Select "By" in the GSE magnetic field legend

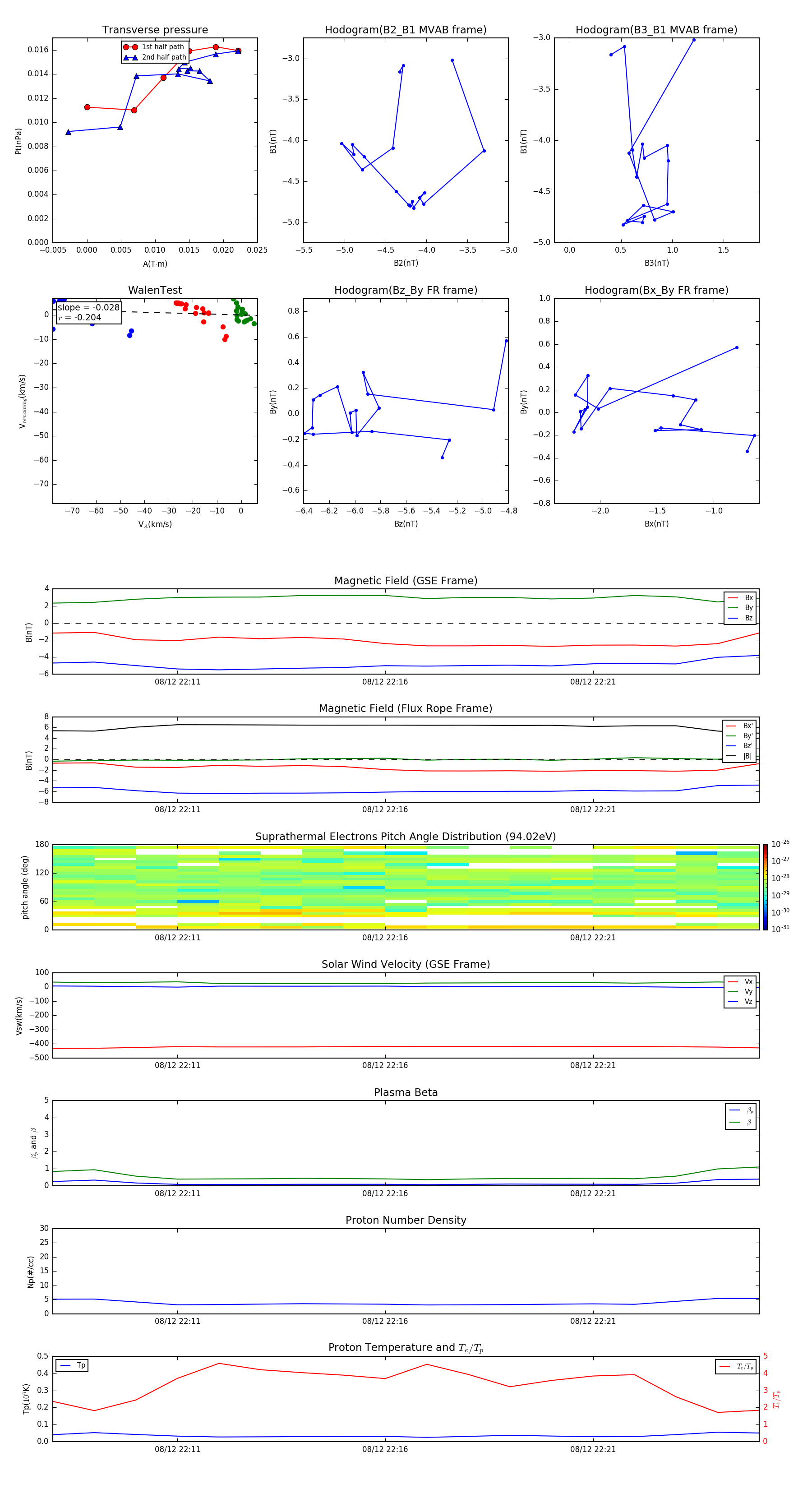pos(741,607)
